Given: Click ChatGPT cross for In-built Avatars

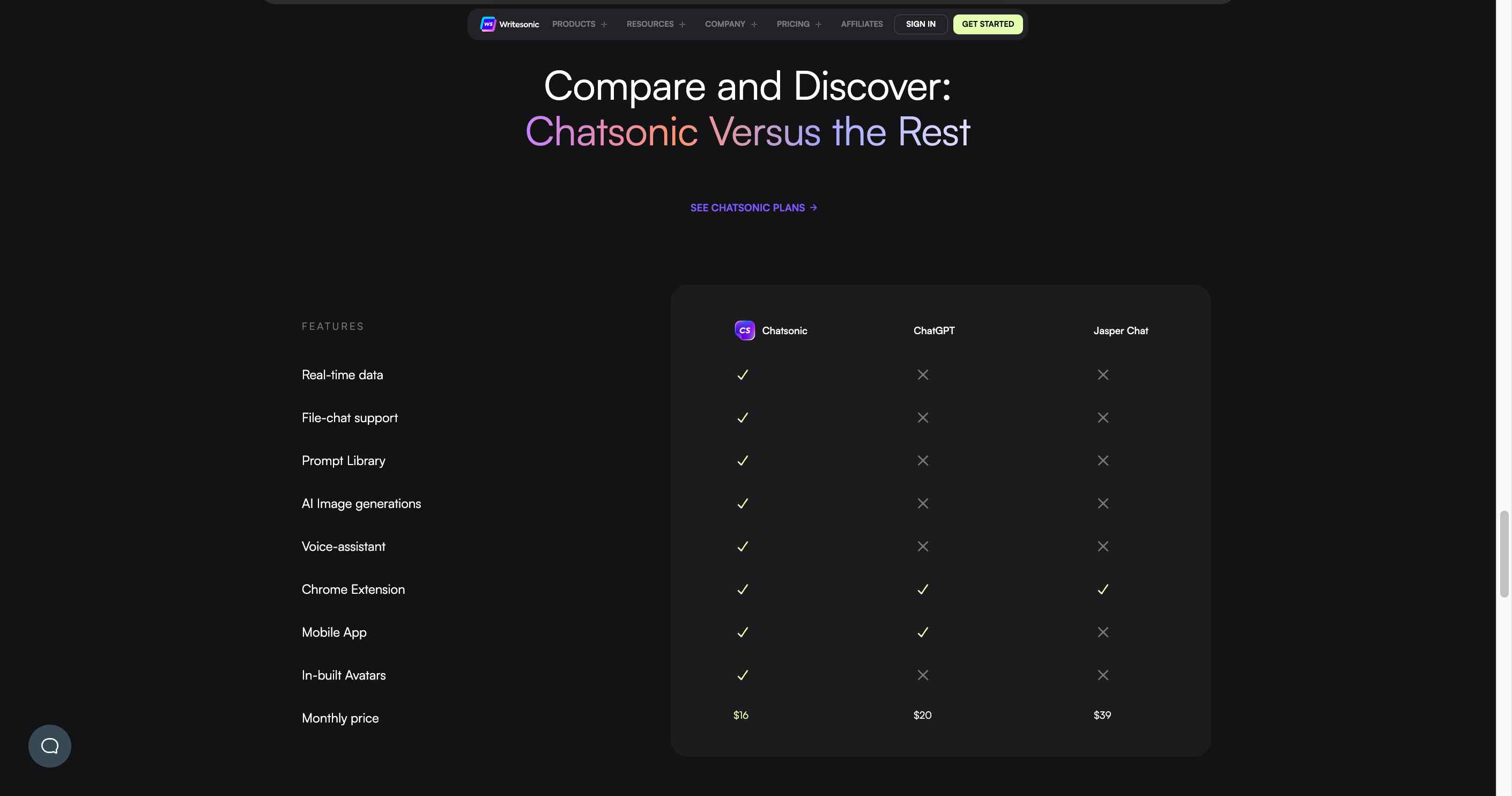Looking at the screenshot, I should click(923, 674).
